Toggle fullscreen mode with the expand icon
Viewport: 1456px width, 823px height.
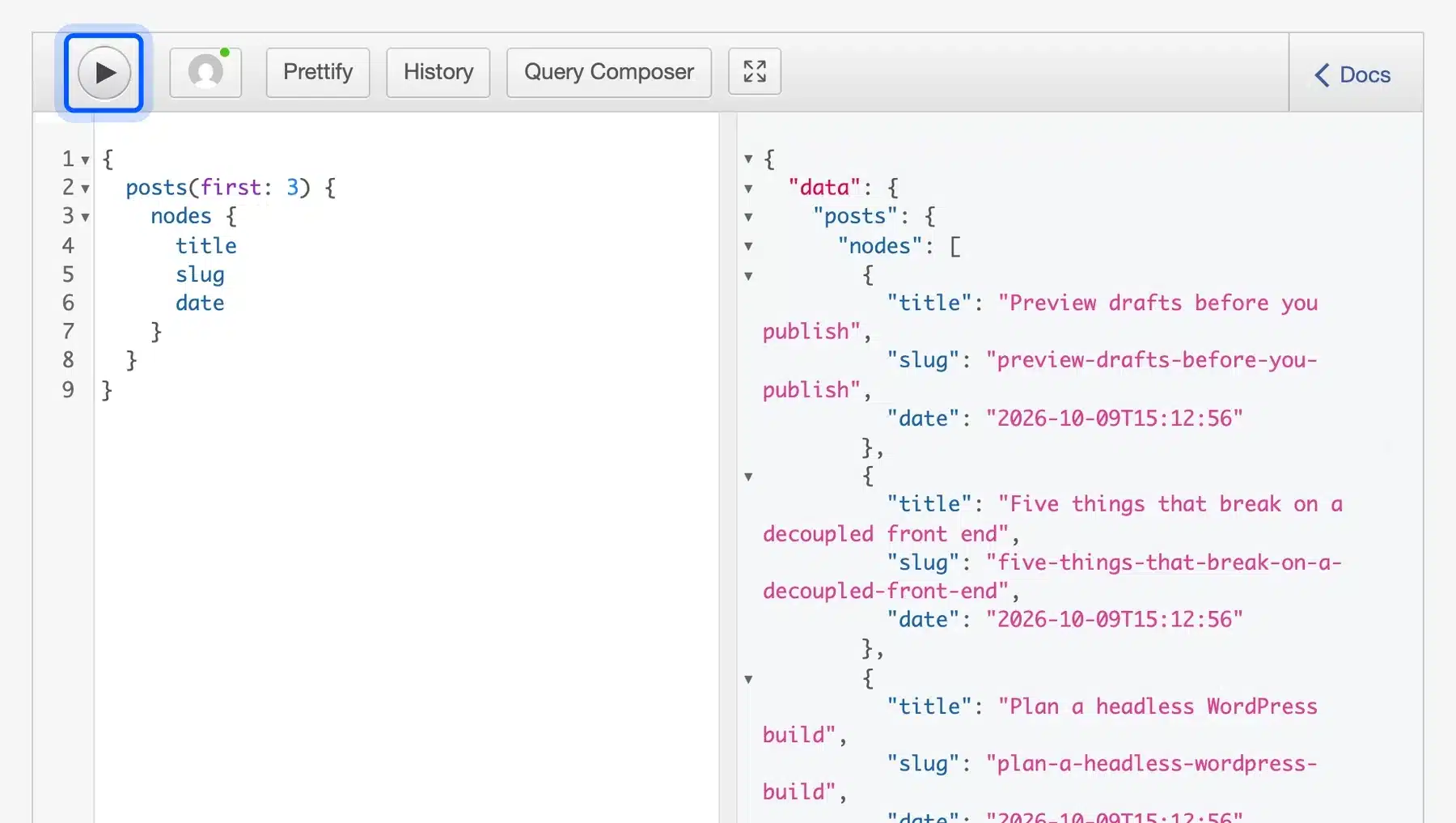755,72
